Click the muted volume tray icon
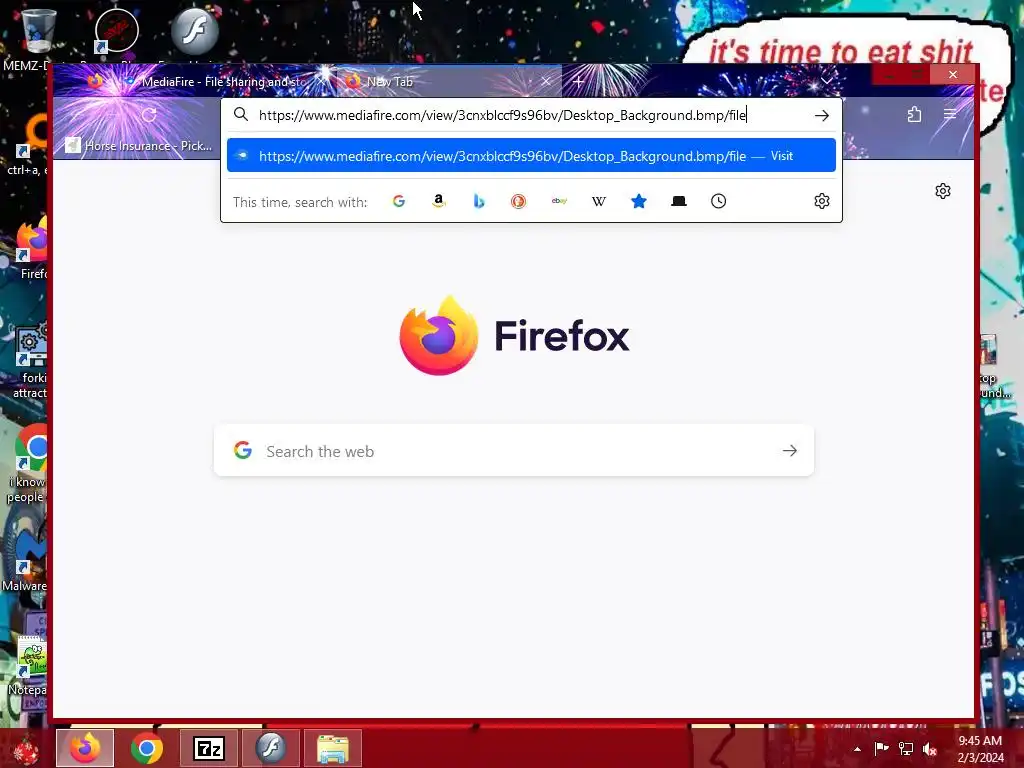The image size is (1024, 768). coord(930,748)
